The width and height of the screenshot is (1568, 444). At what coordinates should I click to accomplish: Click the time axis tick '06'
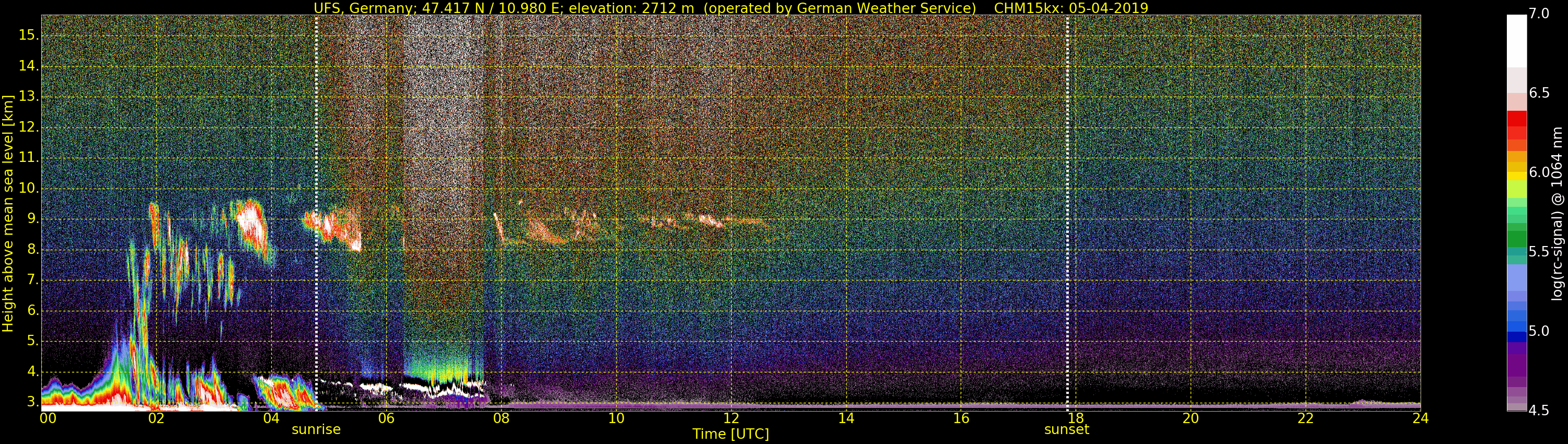coord(386,418)
